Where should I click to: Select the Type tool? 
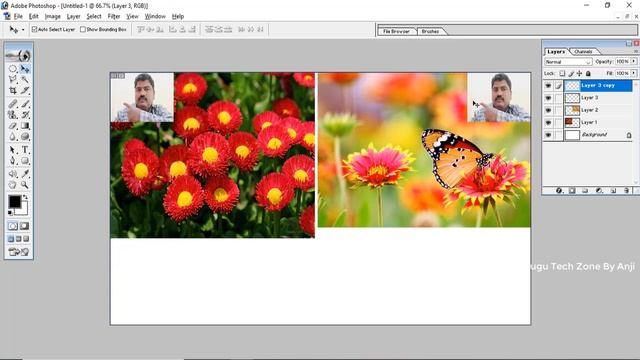25,150
